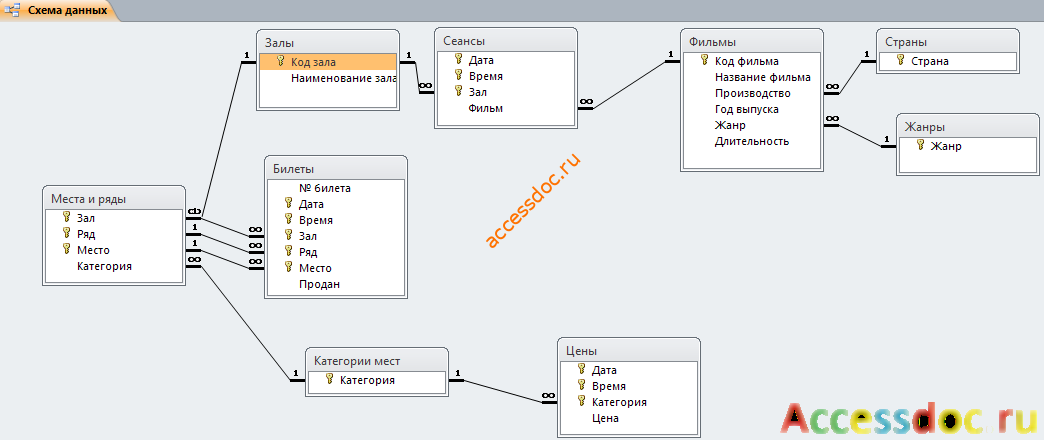Switch to the Схема данных tab
1044x440 pixels.
[59, 10]
